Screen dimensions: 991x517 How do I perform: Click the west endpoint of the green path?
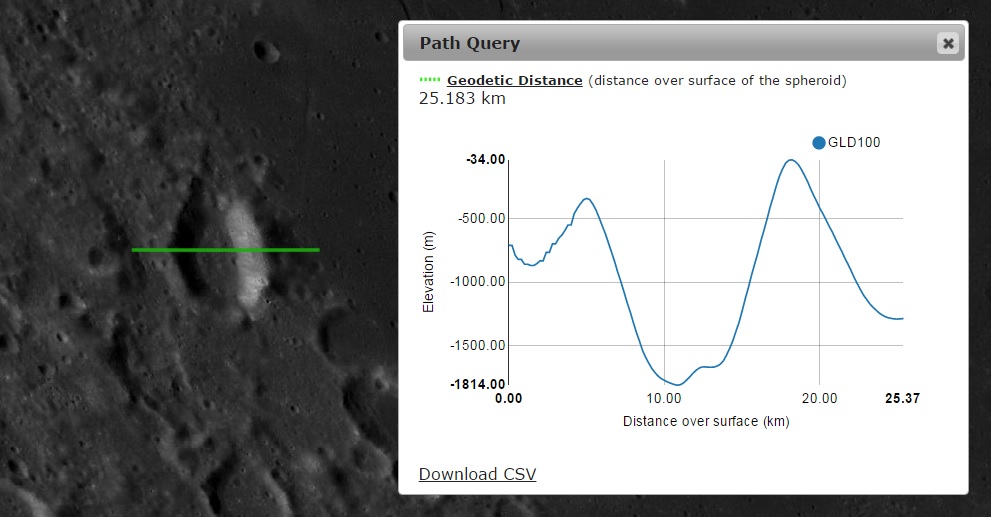click(134, 249)
